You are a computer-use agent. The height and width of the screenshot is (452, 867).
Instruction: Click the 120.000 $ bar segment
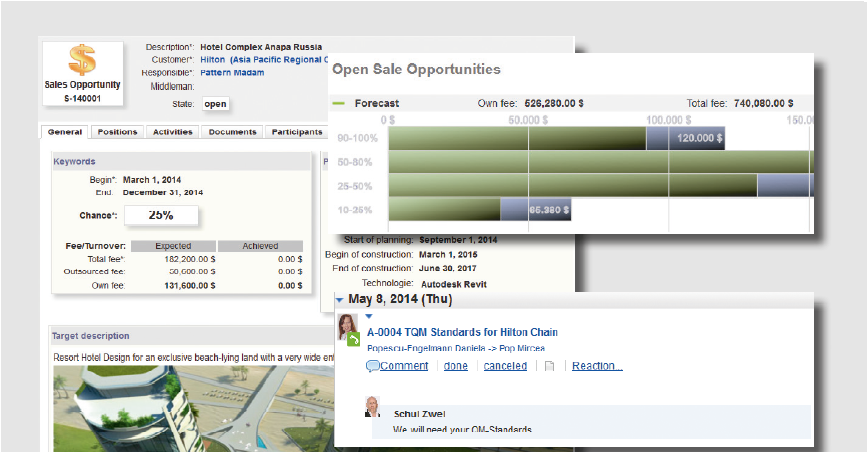click(686, 138)
